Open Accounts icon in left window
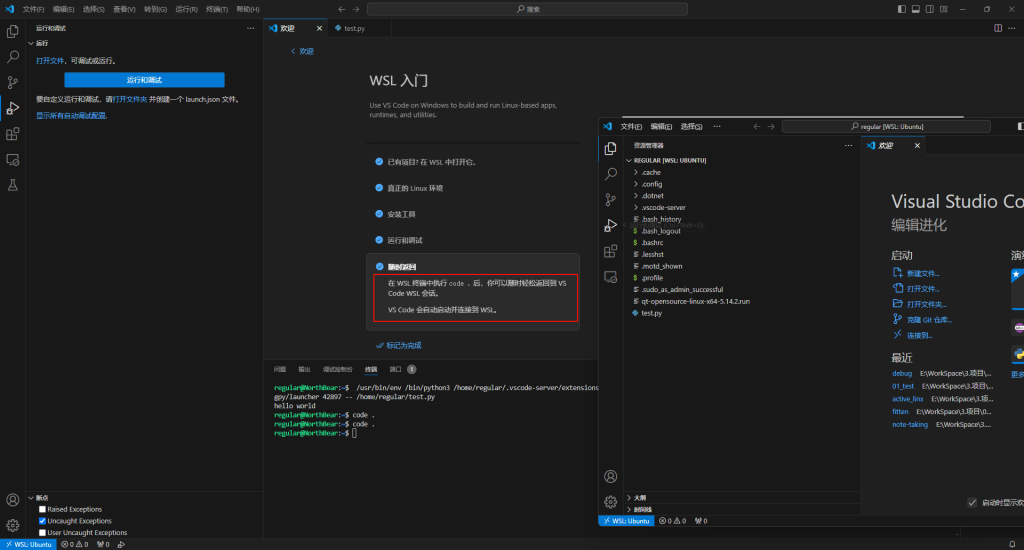 [x=13, y=500]
